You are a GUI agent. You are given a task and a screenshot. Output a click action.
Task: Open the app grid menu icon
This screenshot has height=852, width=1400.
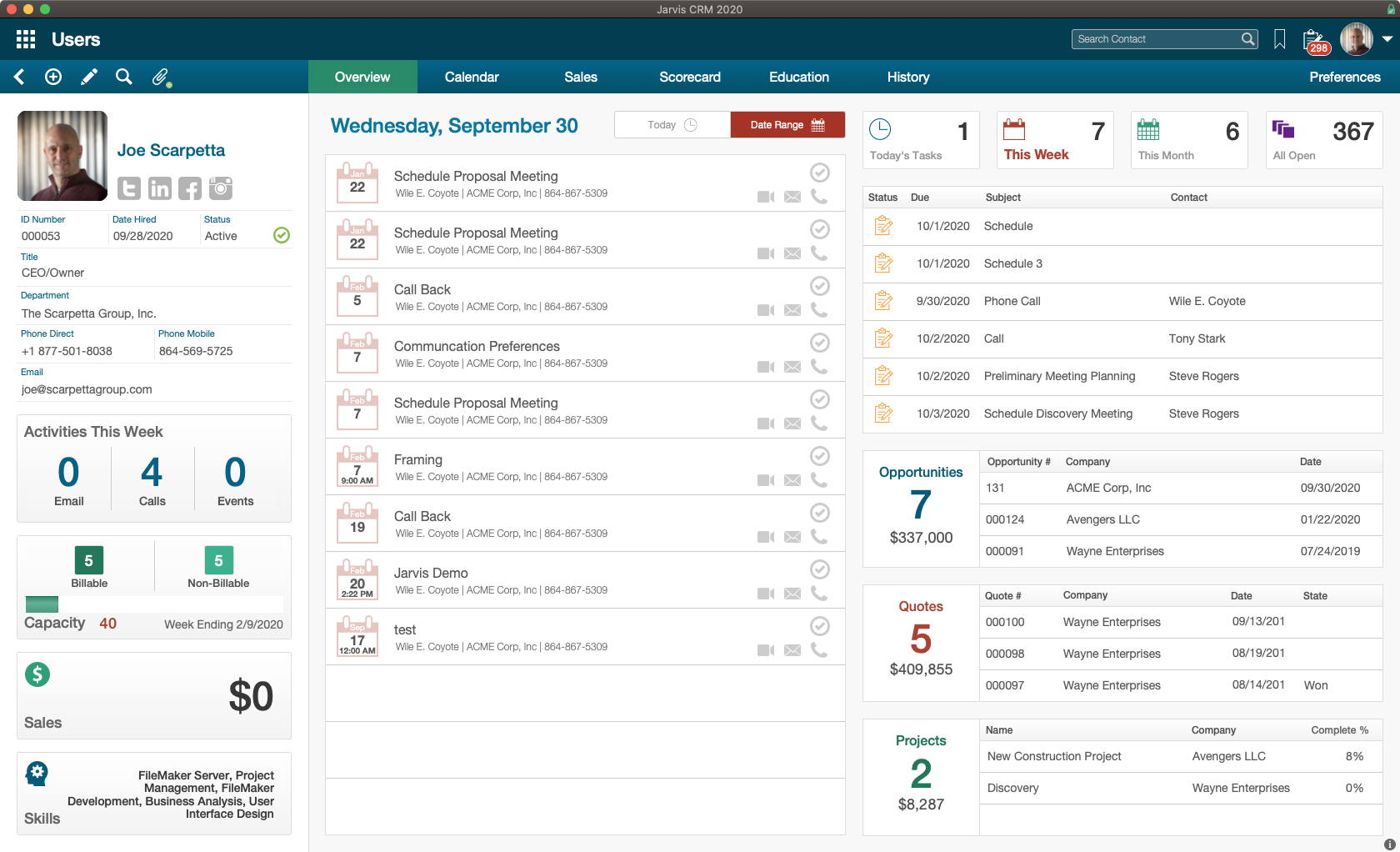pos(26,39)
